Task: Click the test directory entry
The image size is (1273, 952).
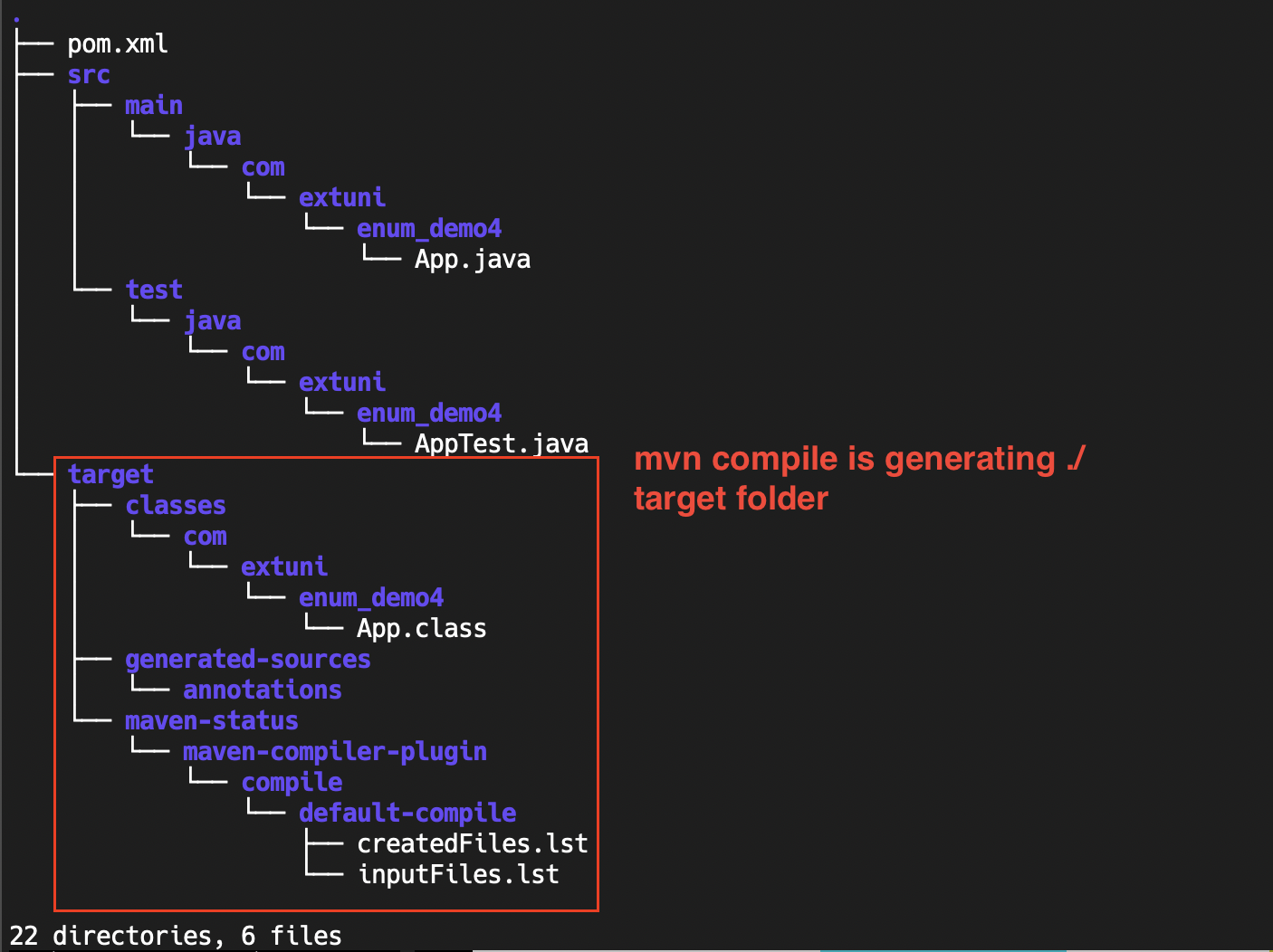Action: [x=153, y=290]
